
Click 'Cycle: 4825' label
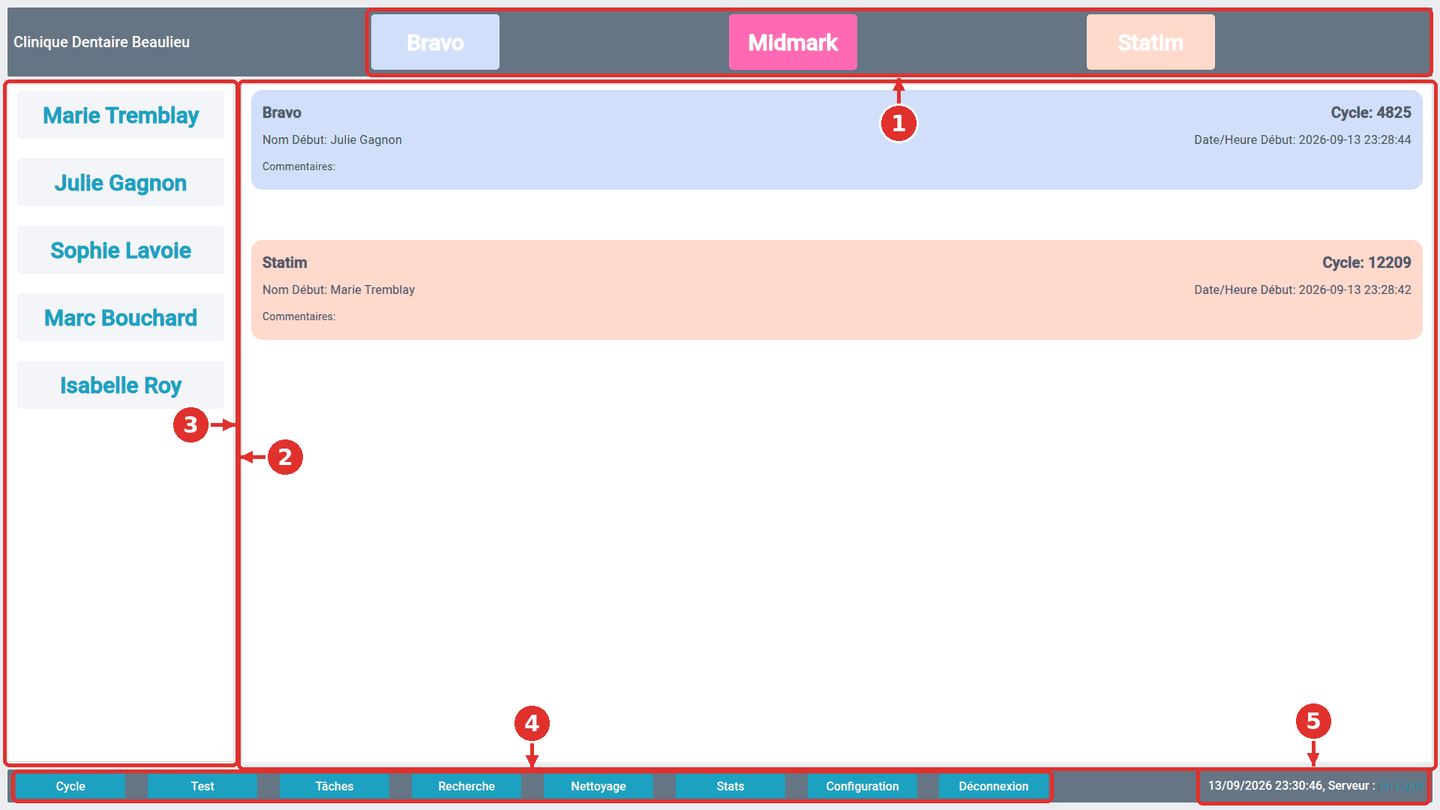click(1371, 113)
